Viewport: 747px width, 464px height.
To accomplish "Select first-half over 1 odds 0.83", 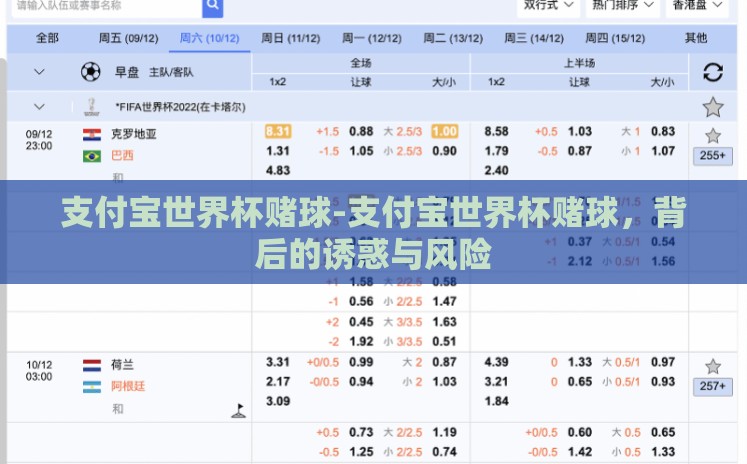I will click(663, 131).
